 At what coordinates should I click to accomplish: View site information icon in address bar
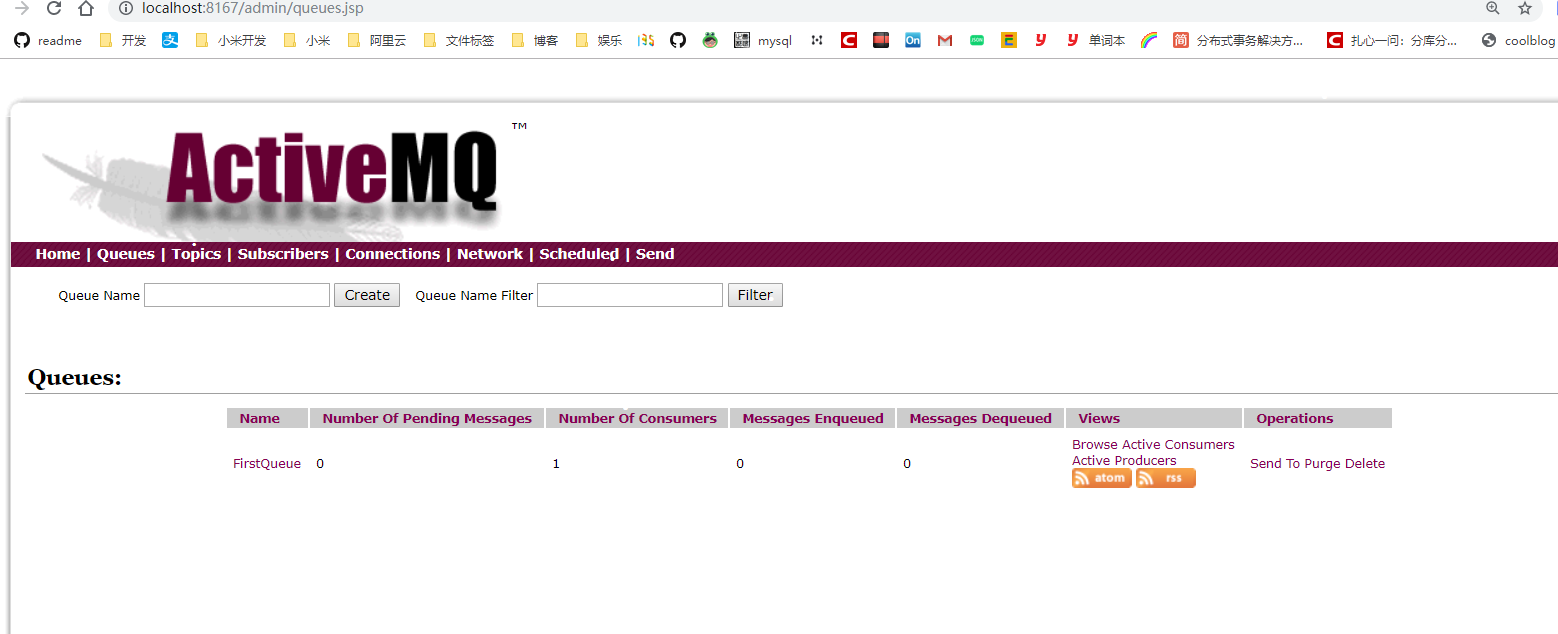[125, 8]
